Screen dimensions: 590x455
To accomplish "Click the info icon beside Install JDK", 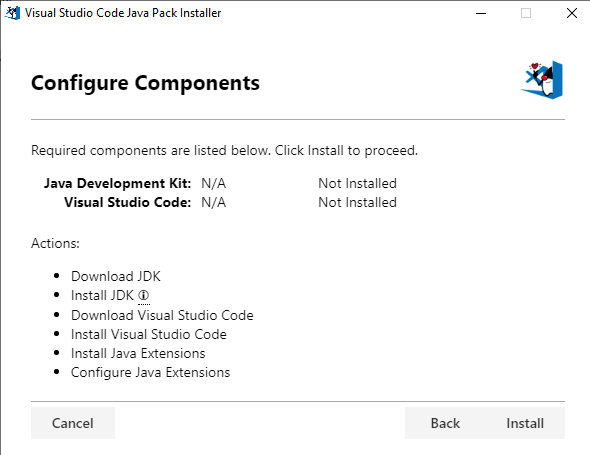I will (144, 295).
